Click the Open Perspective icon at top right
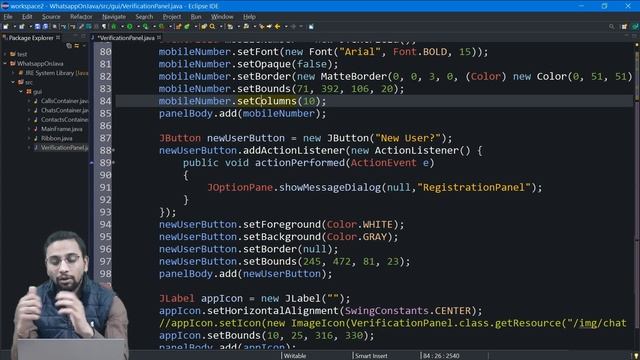Viewport: 640px width, 360px height. [624, 27]
